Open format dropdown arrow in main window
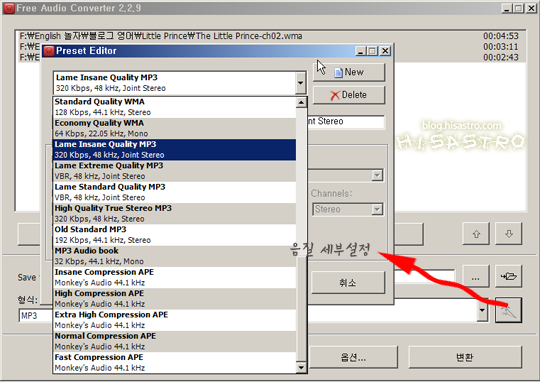 point(482,310)
